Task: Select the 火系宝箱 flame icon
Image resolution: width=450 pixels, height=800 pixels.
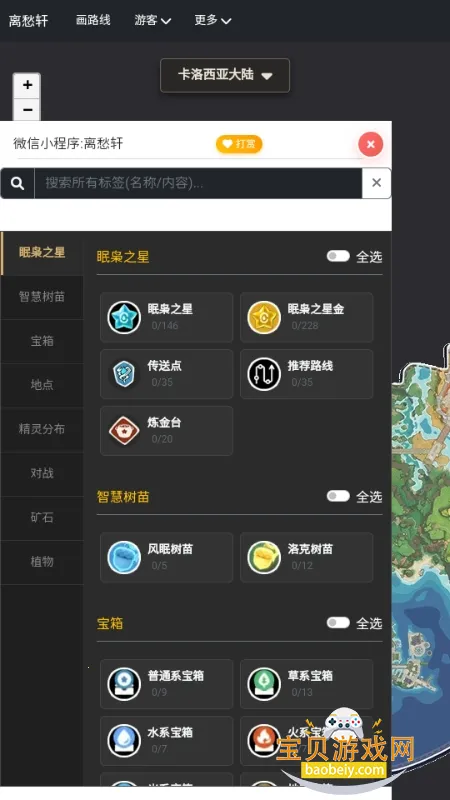Action: [264, 741]
